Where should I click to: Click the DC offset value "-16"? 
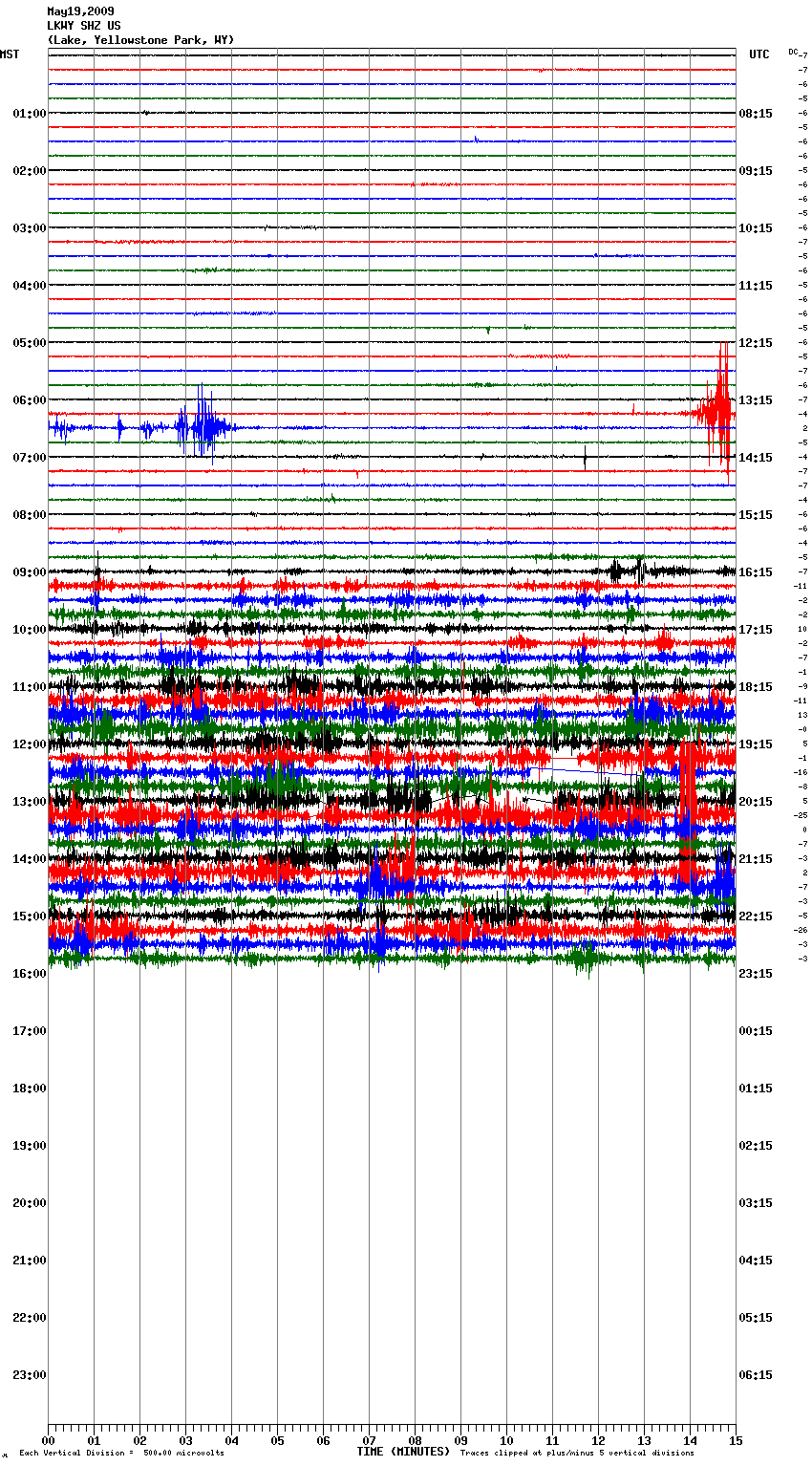point(801,773)
